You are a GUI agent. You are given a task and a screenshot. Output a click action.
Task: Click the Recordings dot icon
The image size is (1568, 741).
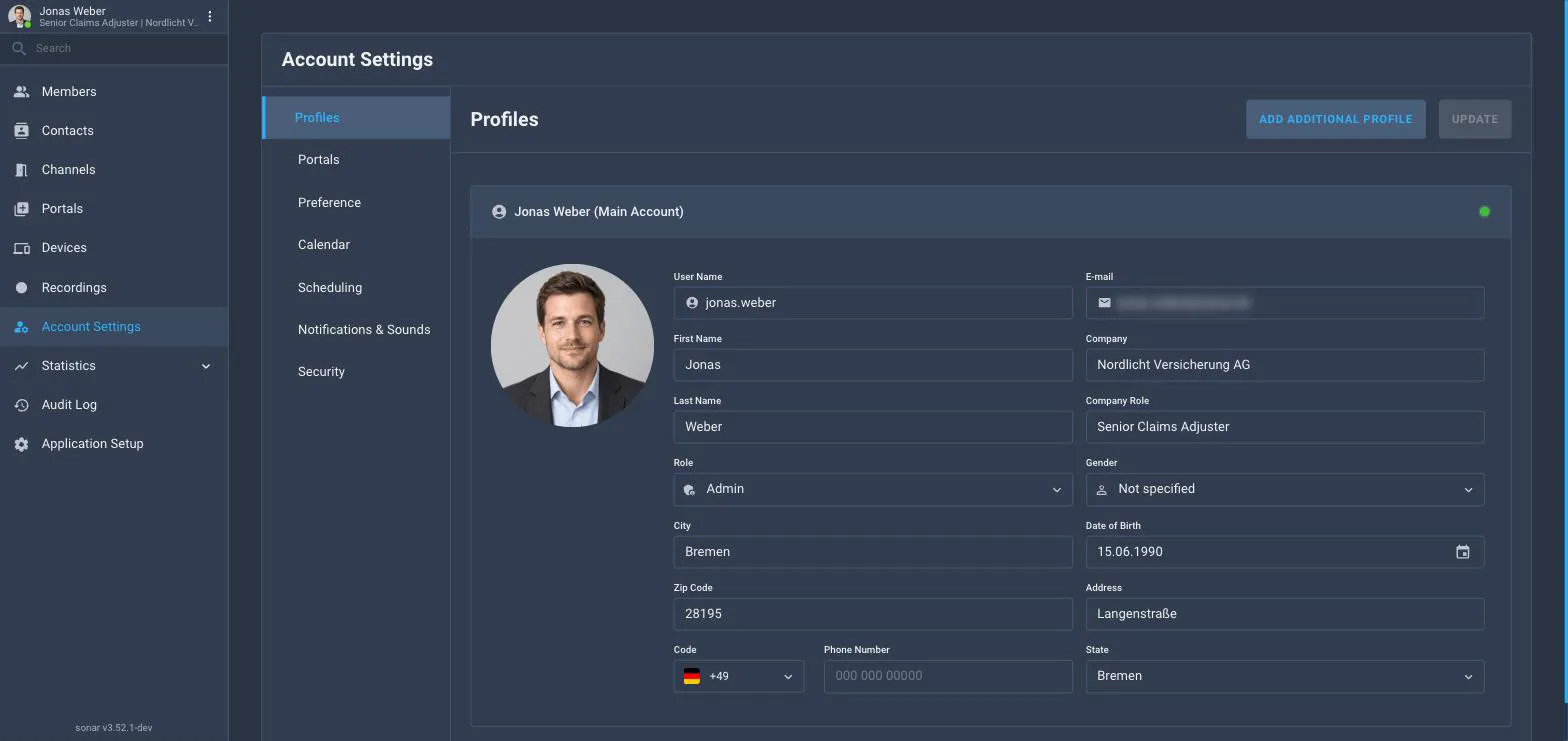click(21, 287)
